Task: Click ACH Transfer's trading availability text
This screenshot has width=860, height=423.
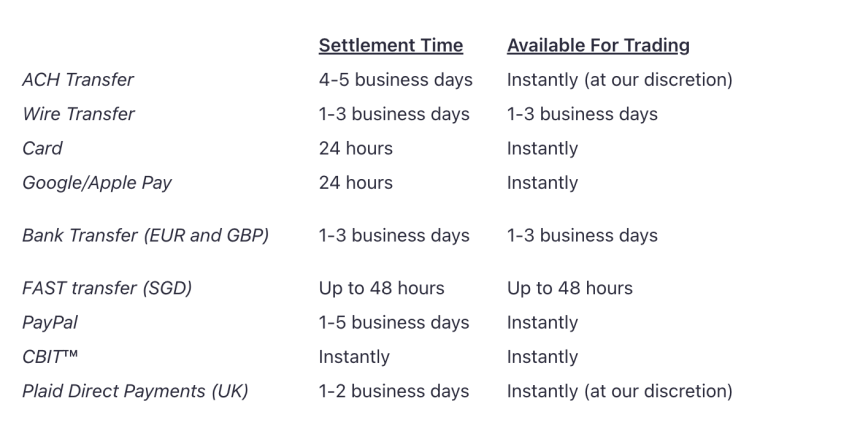Action: coord(619,79)
